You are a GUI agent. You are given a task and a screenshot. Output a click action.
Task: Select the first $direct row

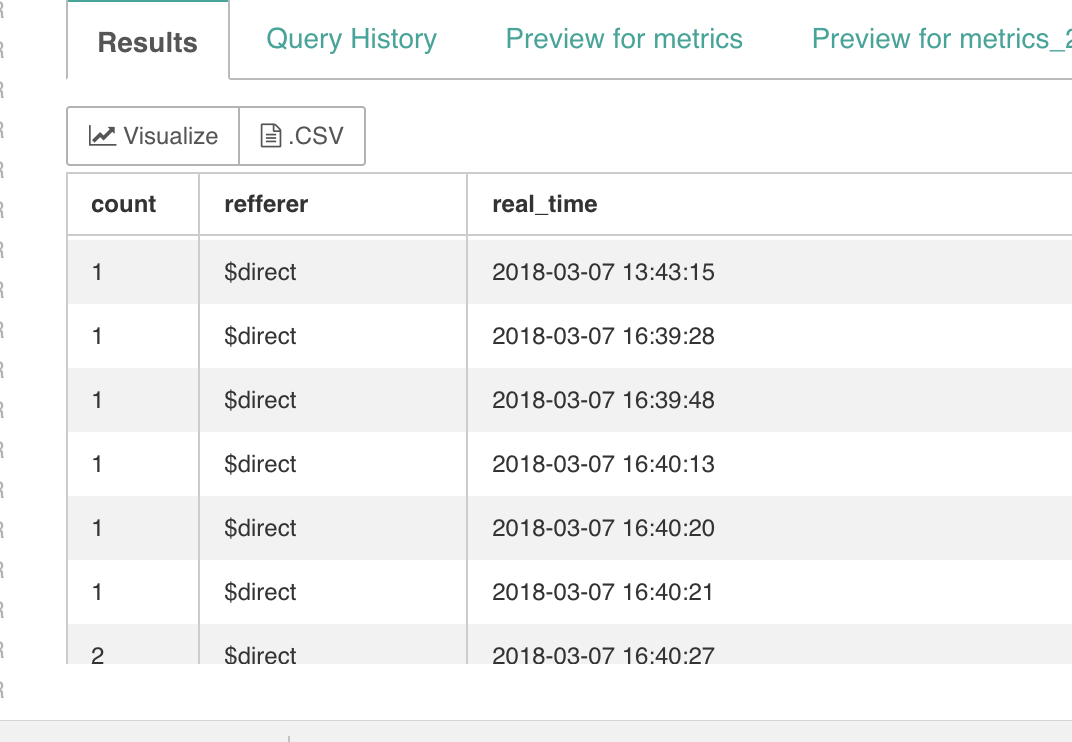click(x=261, y=271)
